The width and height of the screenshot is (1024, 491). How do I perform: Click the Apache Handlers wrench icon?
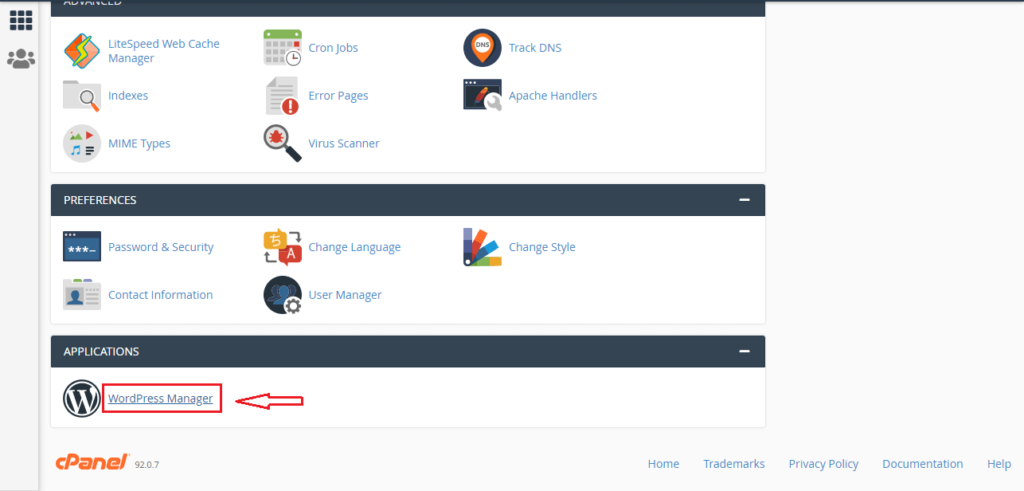tap(483, 95)
